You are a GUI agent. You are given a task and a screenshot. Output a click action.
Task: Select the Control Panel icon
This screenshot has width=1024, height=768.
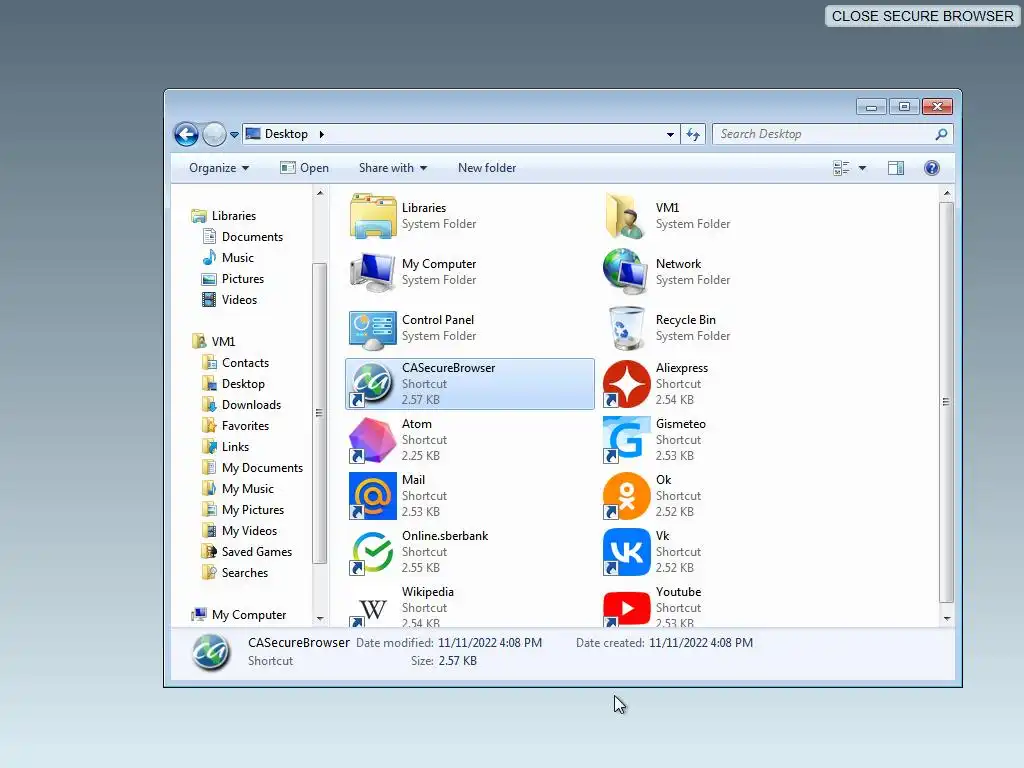pos(372,328)
